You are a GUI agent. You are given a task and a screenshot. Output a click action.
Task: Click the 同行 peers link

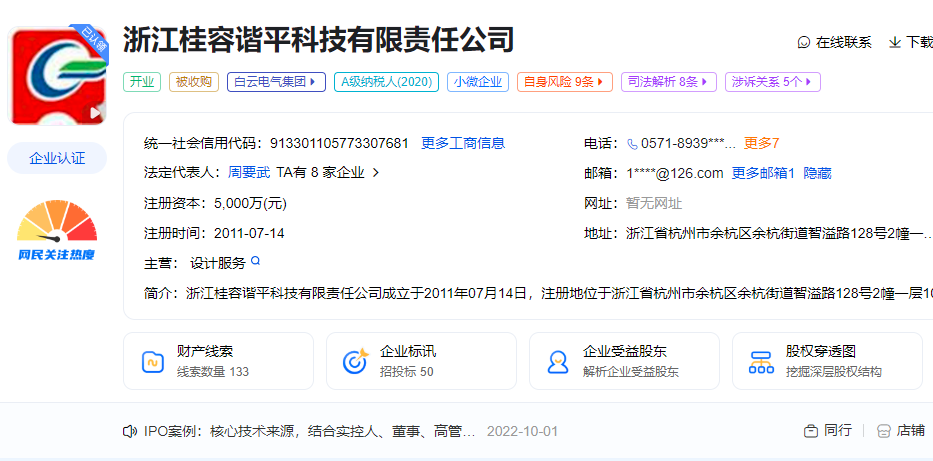coord(837,431)
